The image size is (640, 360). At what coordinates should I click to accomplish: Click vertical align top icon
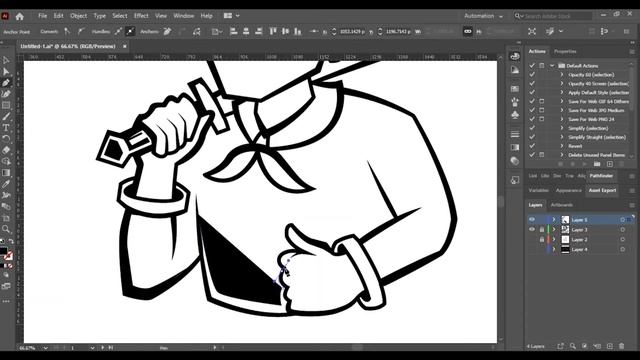[x=273, y=31]
